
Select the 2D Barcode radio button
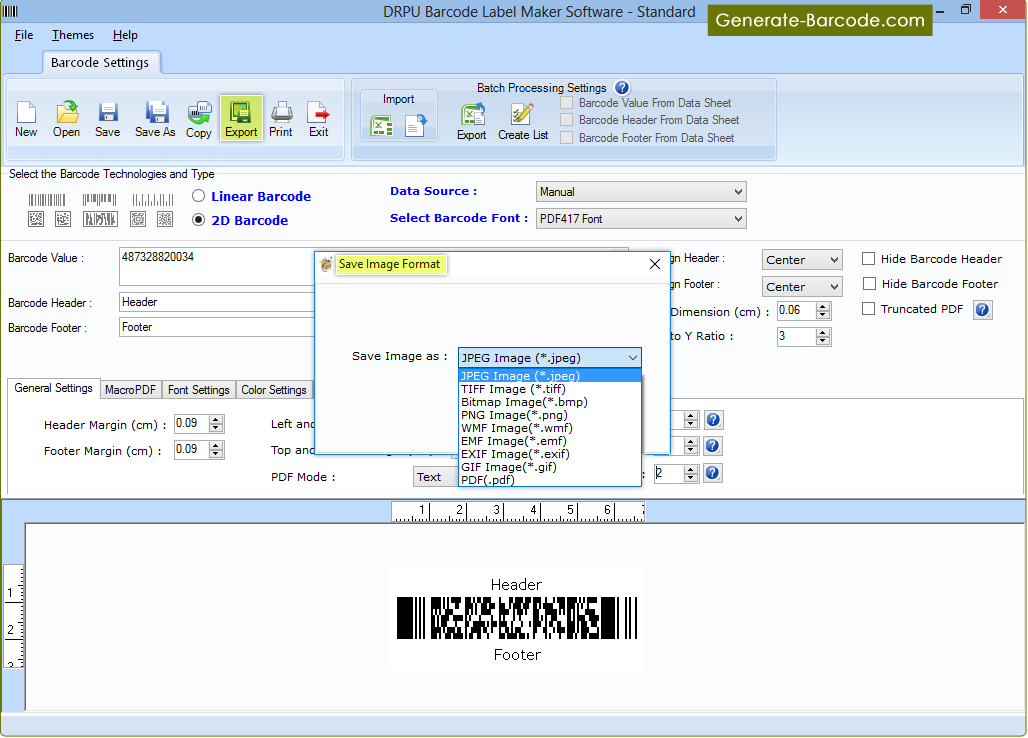[x=199, y=220]
